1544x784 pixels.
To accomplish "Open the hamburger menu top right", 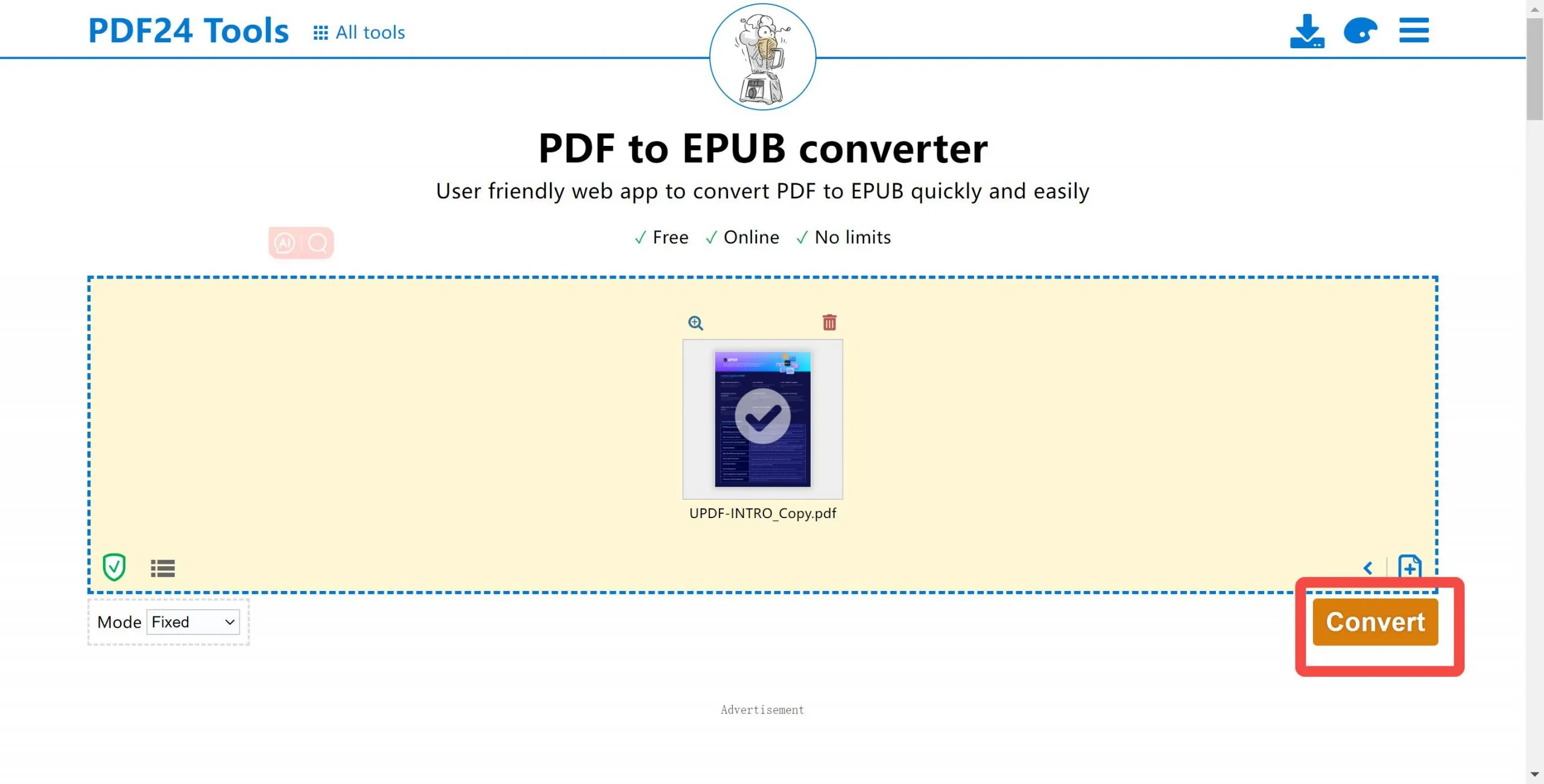I will (1414, 31).
